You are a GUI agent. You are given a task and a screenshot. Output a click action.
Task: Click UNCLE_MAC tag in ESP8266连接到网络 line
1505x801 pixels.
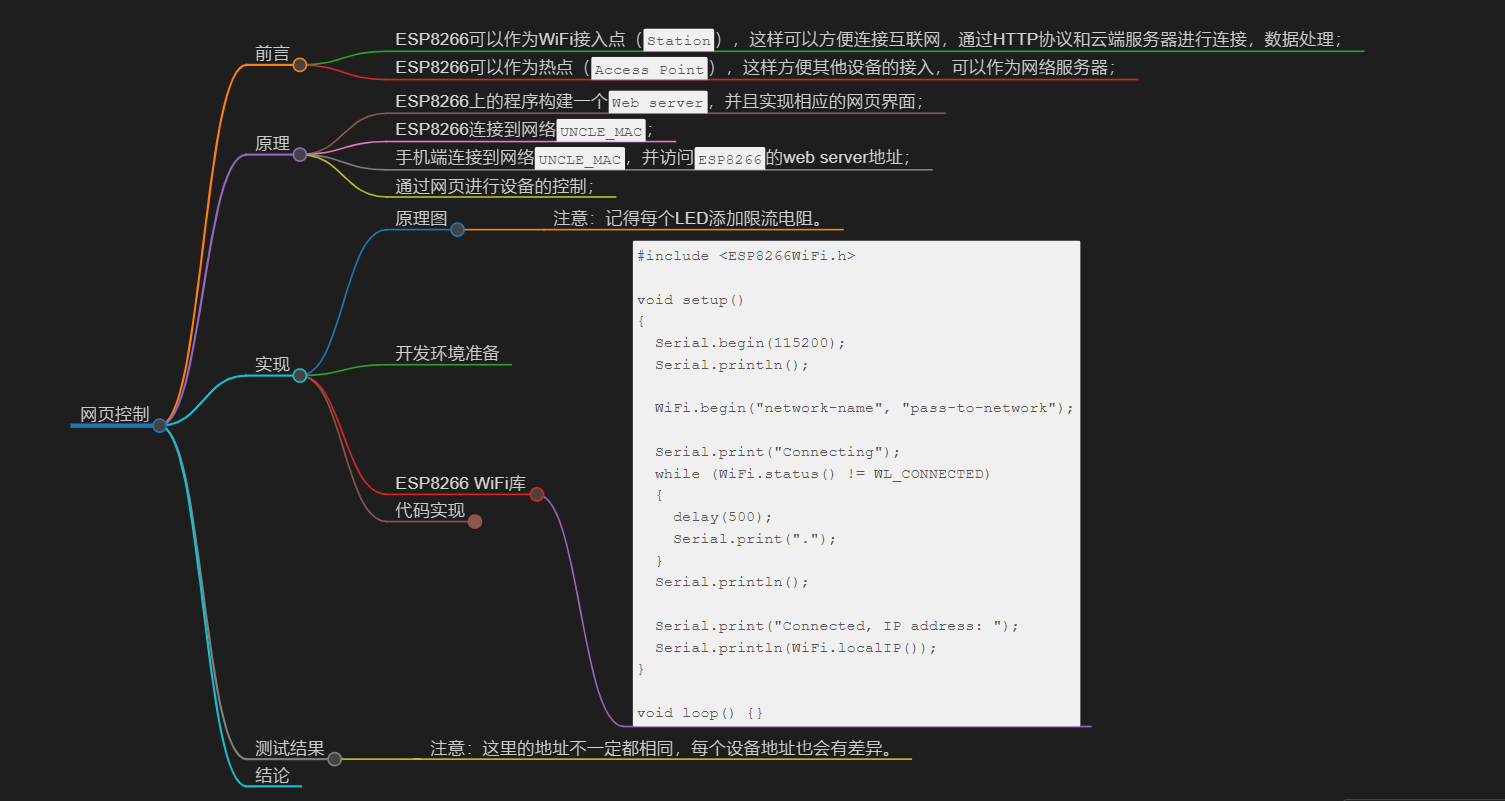(601, 131)
